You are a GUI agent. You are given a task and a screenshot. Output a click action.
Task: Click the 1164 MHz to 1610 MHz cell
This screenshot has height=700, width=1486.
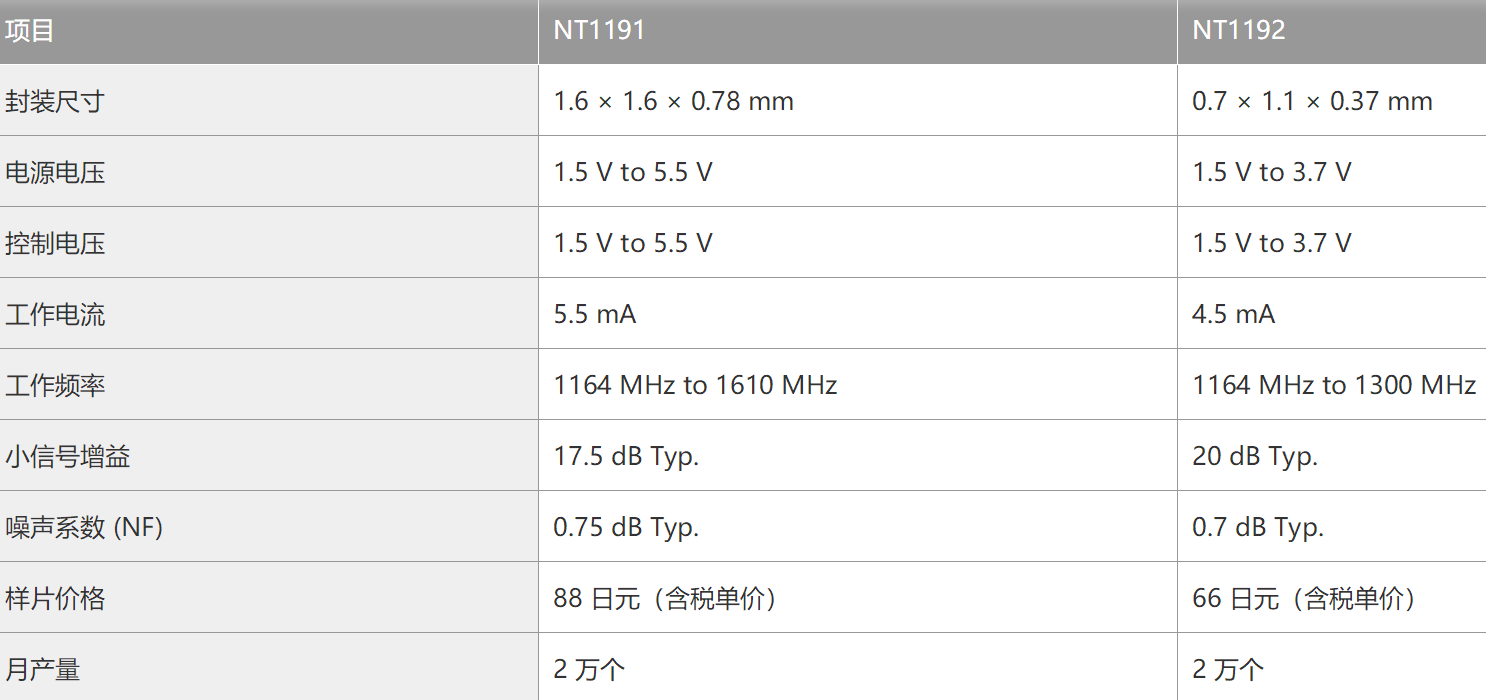click(x=695, y=385)
